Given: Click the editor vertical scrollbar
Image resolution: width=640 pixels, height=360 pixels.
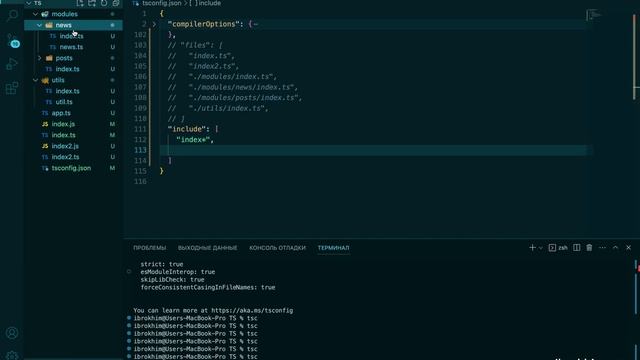Looking at the screenshot, I should coord(635,57).
